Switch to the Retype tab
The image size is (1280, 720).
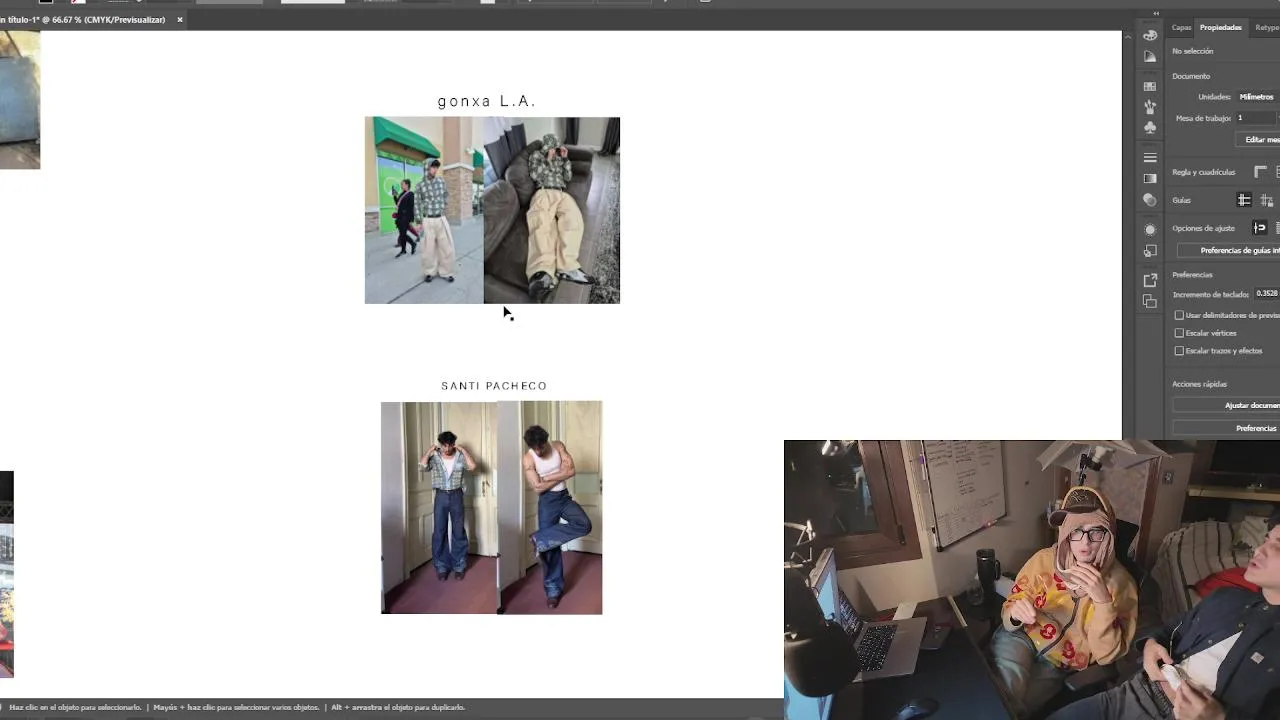point(1267,27)
